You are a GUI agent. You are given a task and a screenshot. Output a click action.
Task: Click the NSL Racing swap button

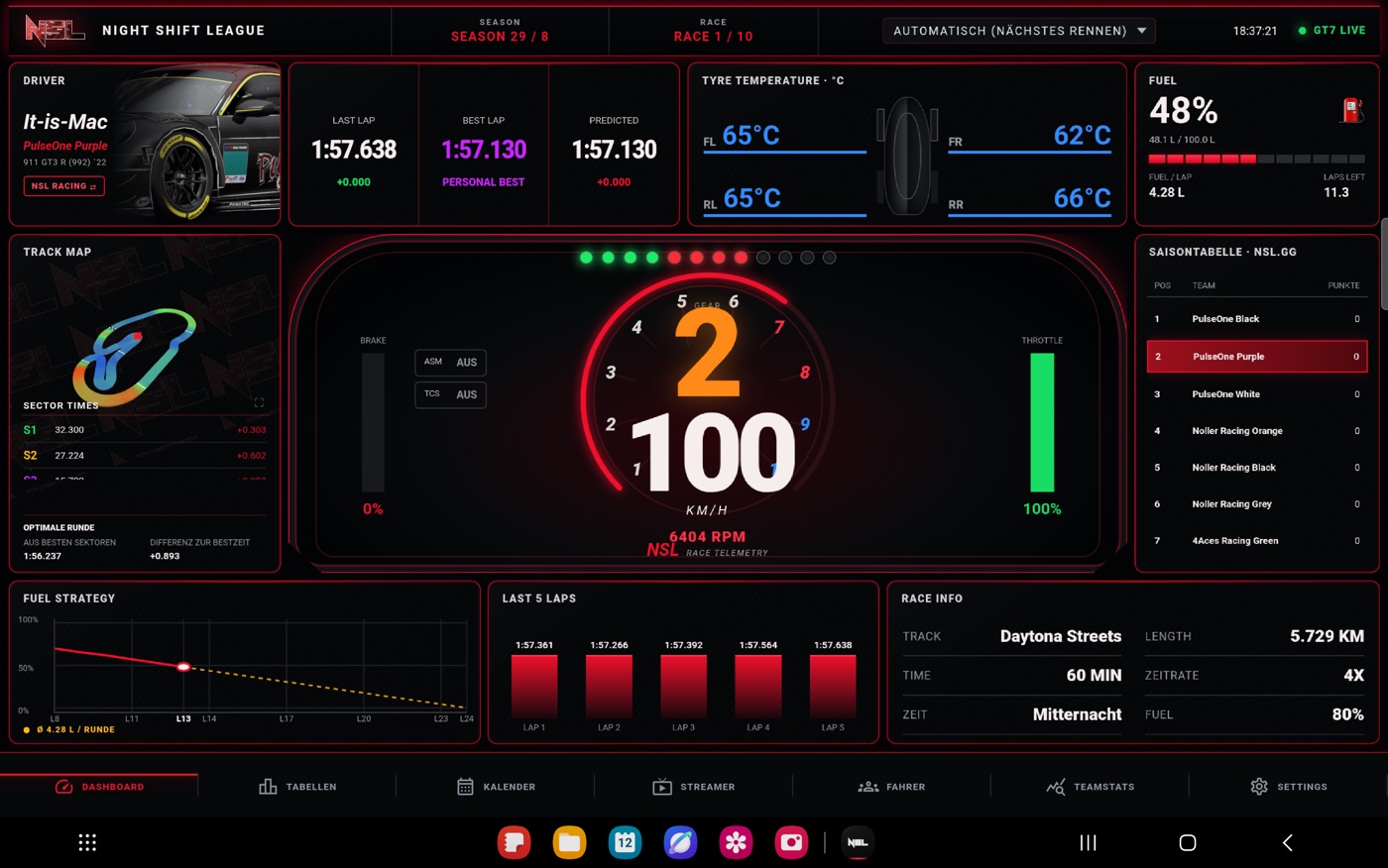[x=63, y=186]
